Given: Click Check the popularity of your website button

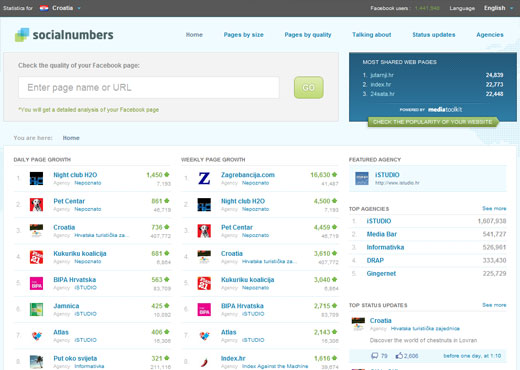Looking at the screenshot, I should [x=433, y=122].
